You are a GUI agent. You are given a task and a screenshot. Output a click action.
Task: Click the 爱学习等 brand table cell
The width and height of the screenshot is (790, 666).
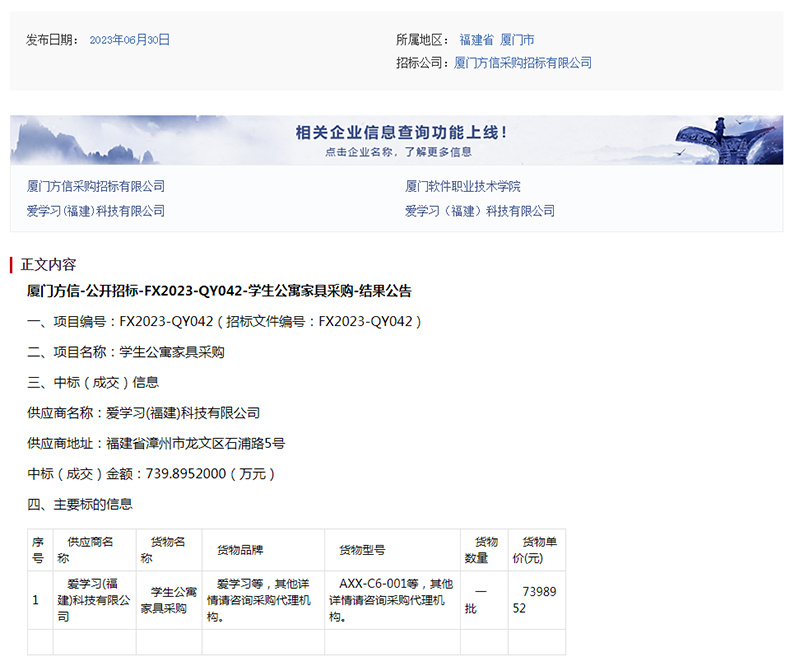[x=263, y=600]
